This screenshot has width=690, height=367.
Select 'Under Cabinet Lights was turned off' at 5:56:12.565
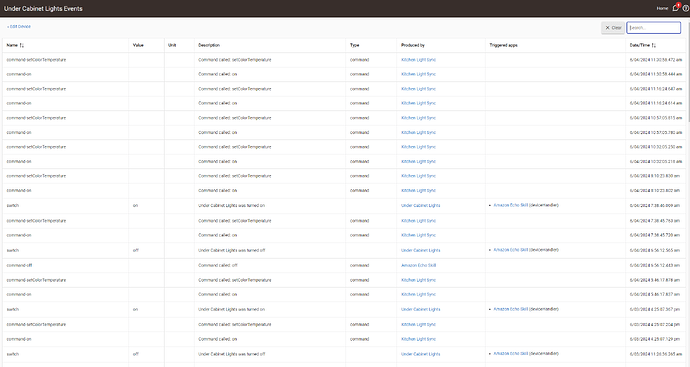[x=231, y=250]
